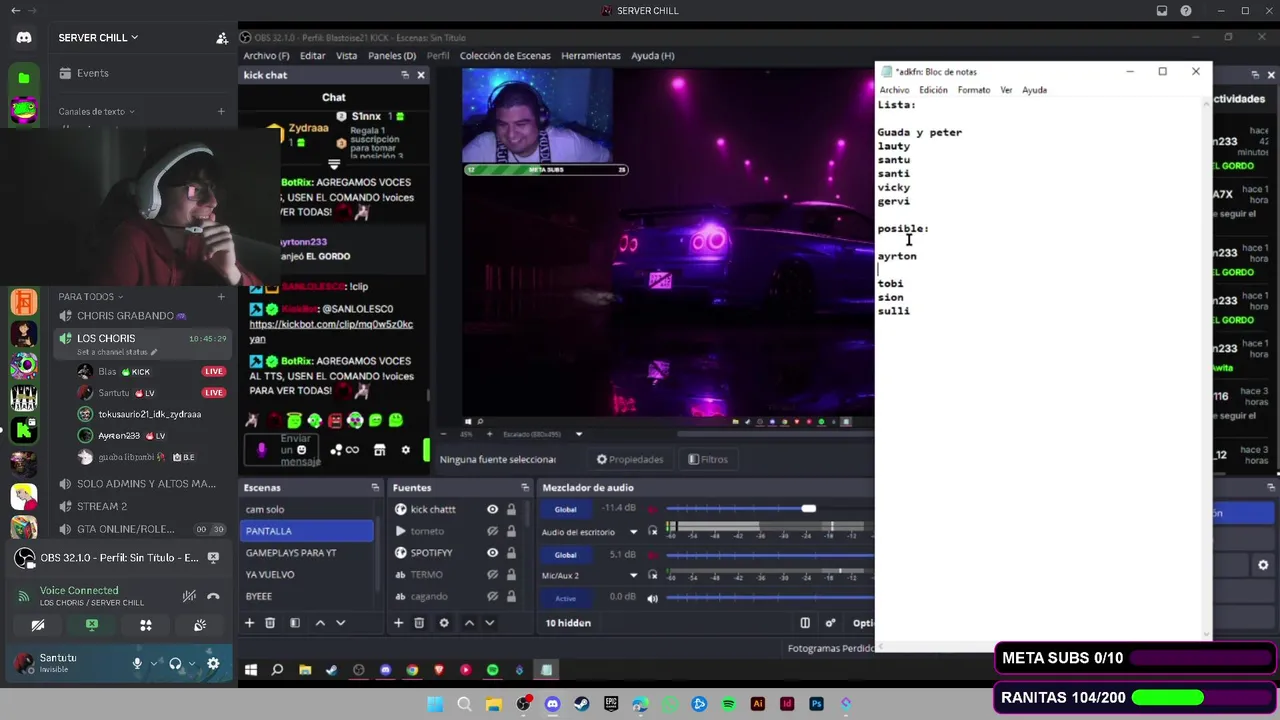
Task: Open Audio del escritorio options dropdown
Action: coord(634,532)
